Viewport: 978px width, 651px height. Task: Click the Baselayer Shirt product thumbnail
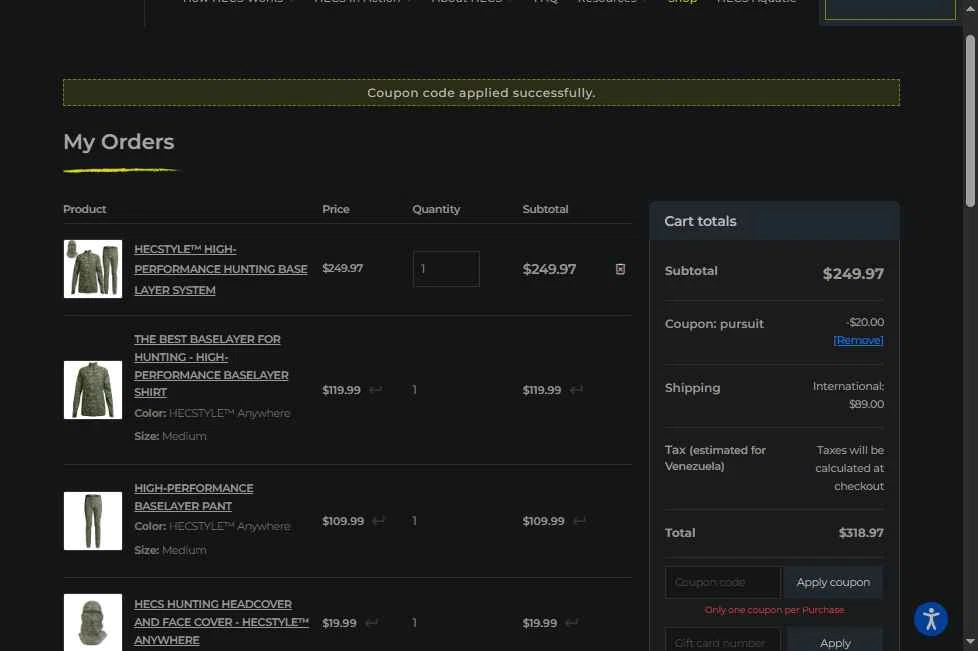(x=93, y=390)
